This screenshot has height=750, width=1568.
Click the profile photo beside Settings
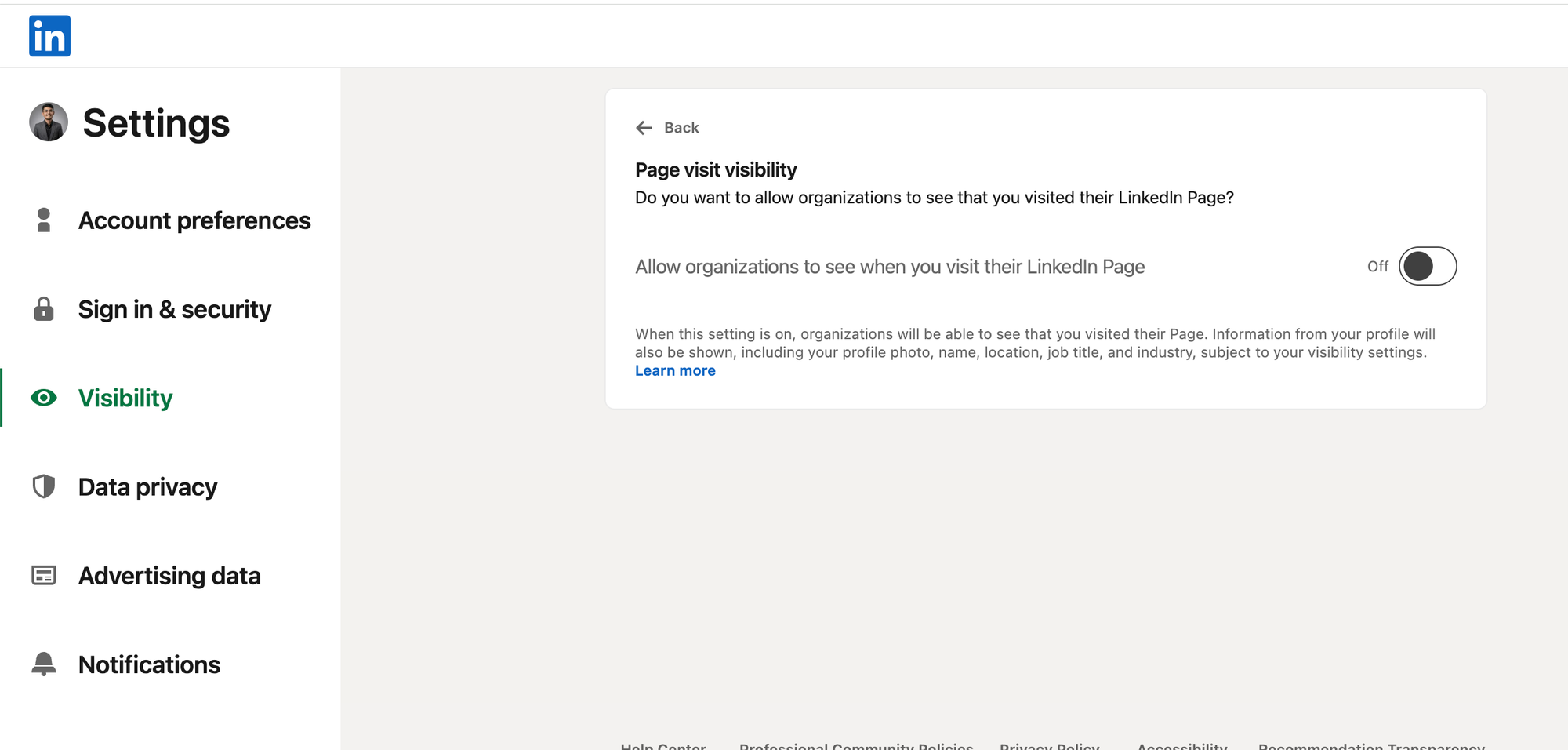coord(49,122)
